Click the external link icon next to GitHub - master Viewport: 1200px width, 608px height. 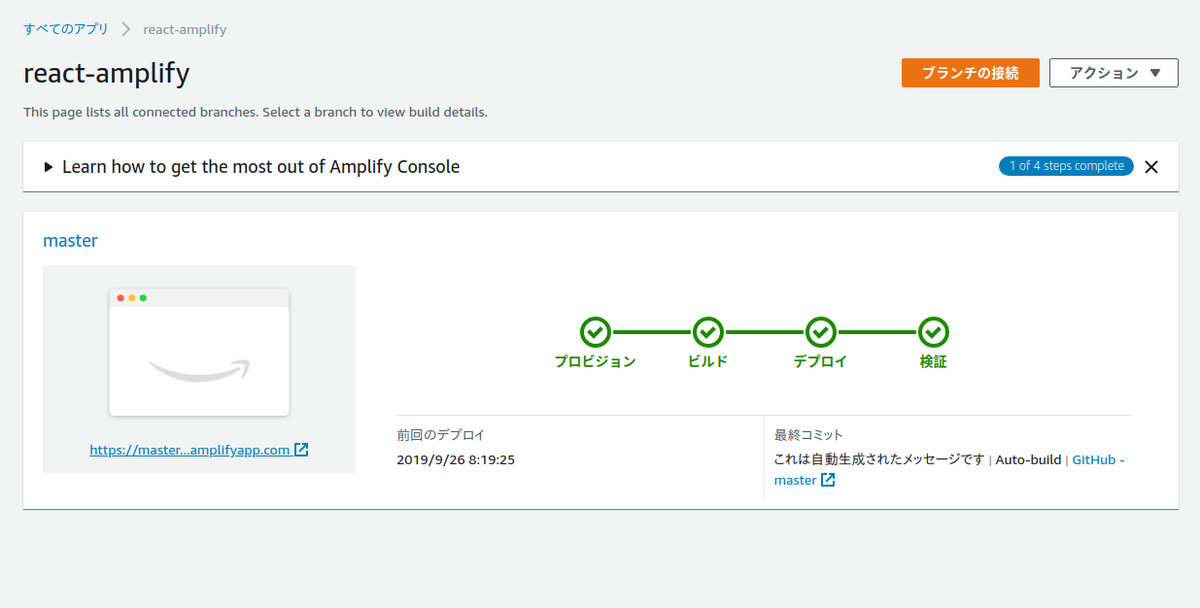(830, 479)
